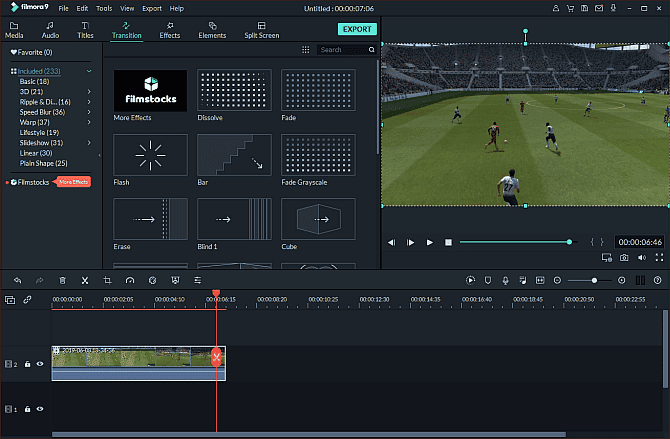Click the EXPORT button
670x439 pixels.
click(357, 29)
